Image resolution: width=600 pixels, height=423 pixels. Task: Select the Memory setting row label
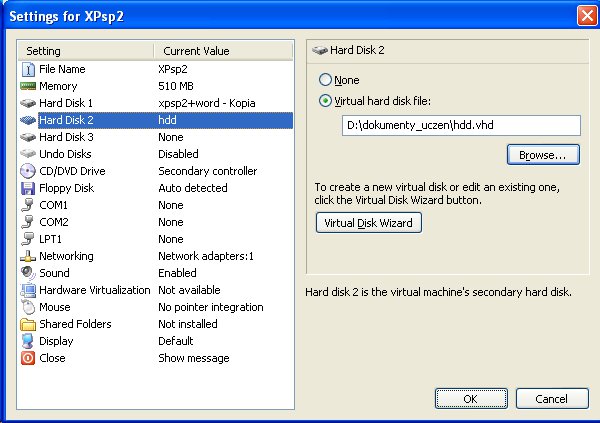coord(58,86)
